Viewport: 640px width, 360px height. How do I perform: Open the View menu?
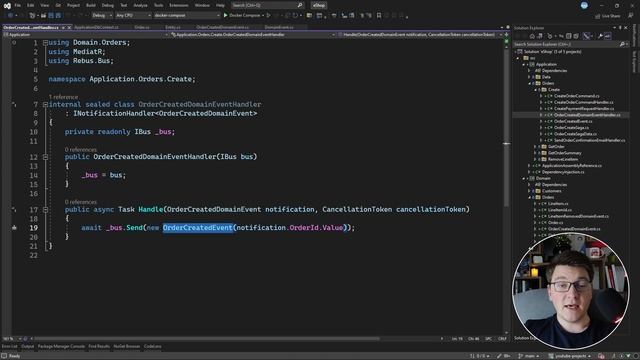pos(44,5)
